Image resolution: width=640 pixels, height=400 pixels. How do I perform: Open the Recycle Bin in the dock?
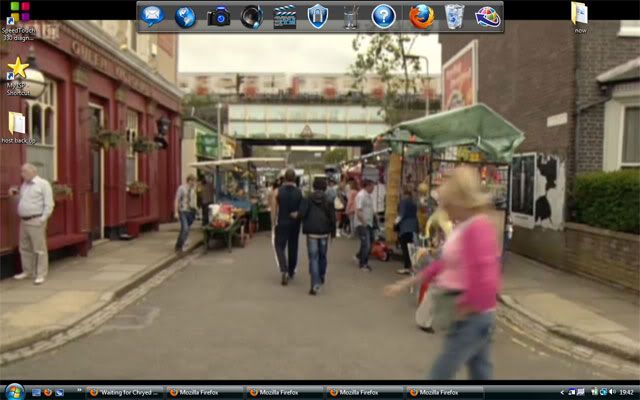click(454, 16)
